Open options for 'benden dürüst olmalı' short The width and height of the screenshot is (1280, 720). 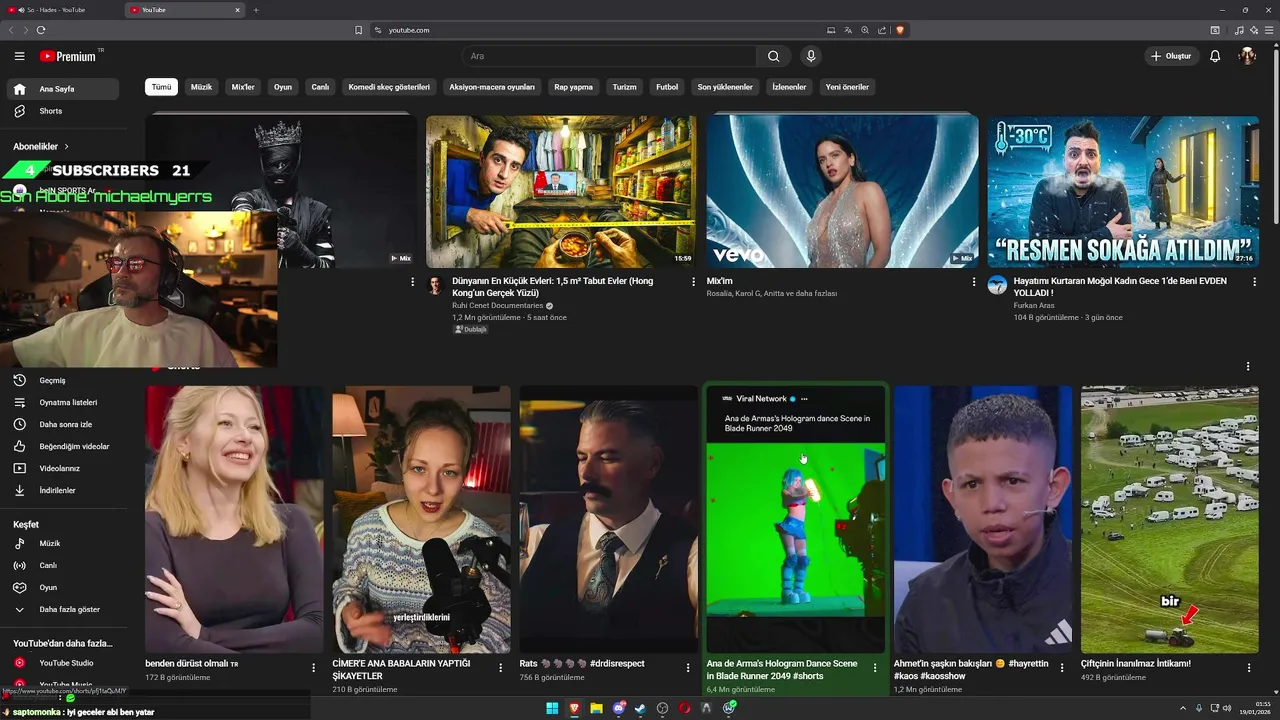coord(313,668)
